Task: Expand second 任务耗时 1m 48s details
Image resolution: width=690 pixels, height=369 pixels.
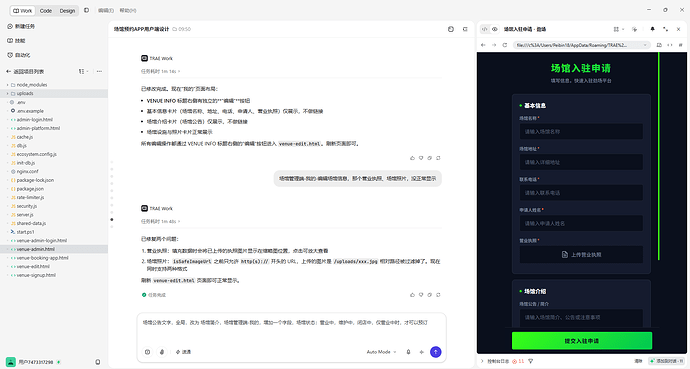Action: 161,221
